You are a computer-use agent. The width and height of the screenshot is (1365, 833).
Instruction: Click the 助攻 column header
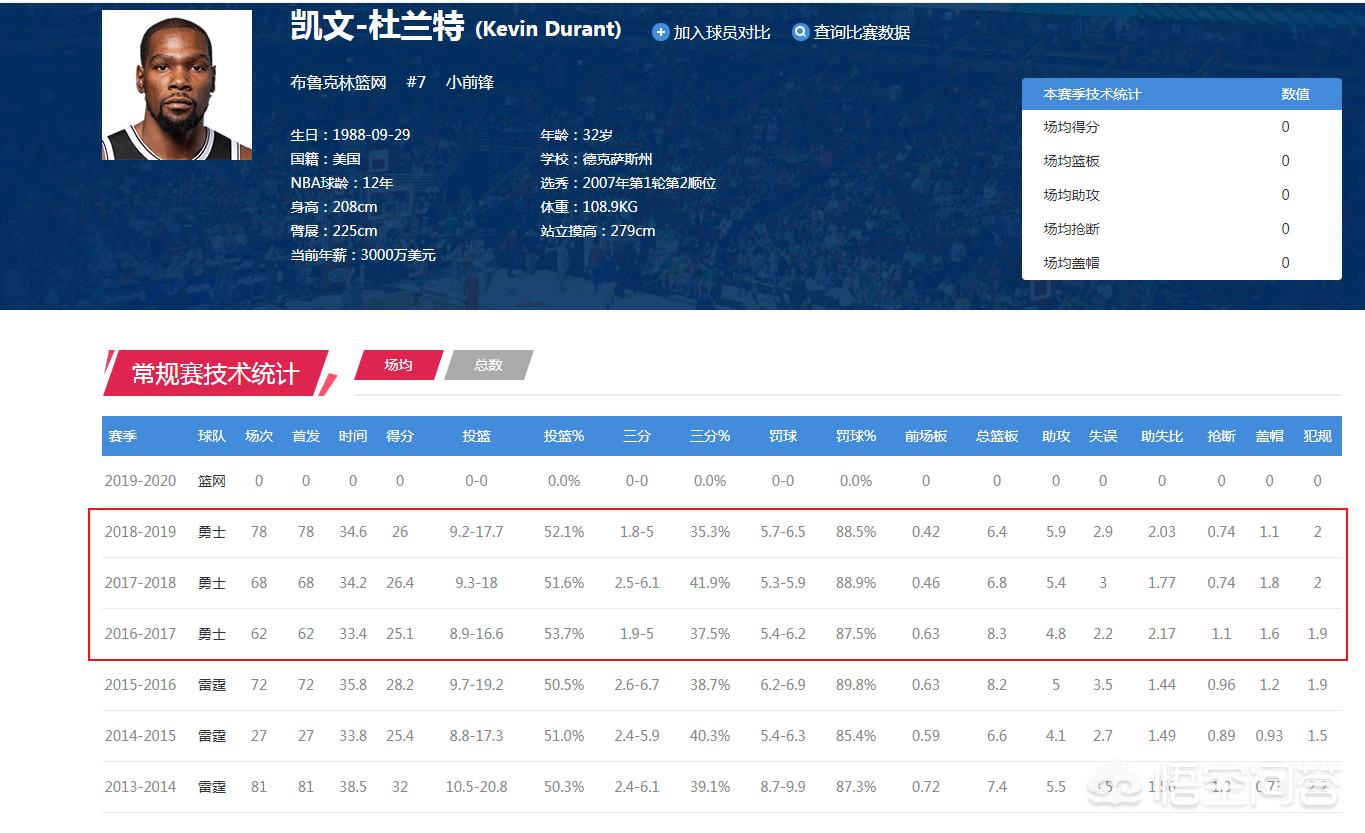[1056, 436]
